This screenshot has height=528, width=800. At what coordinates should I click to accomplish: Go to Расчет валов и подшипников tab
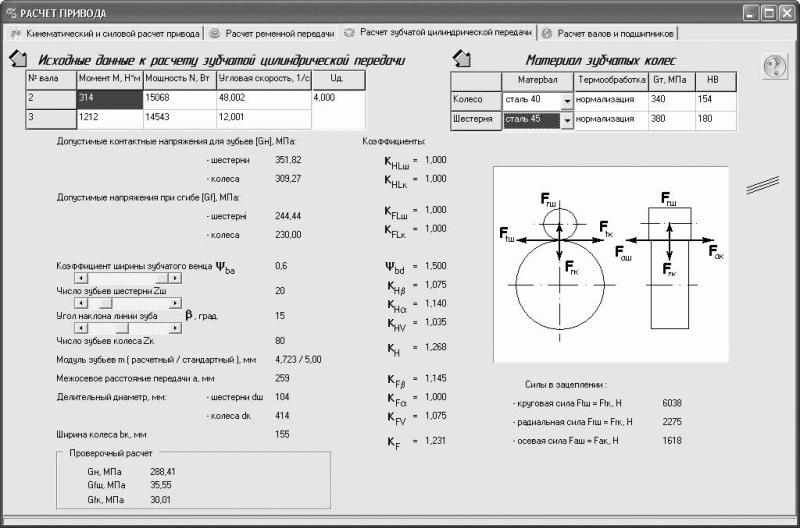pyautogui.click(x=609, y=34)
